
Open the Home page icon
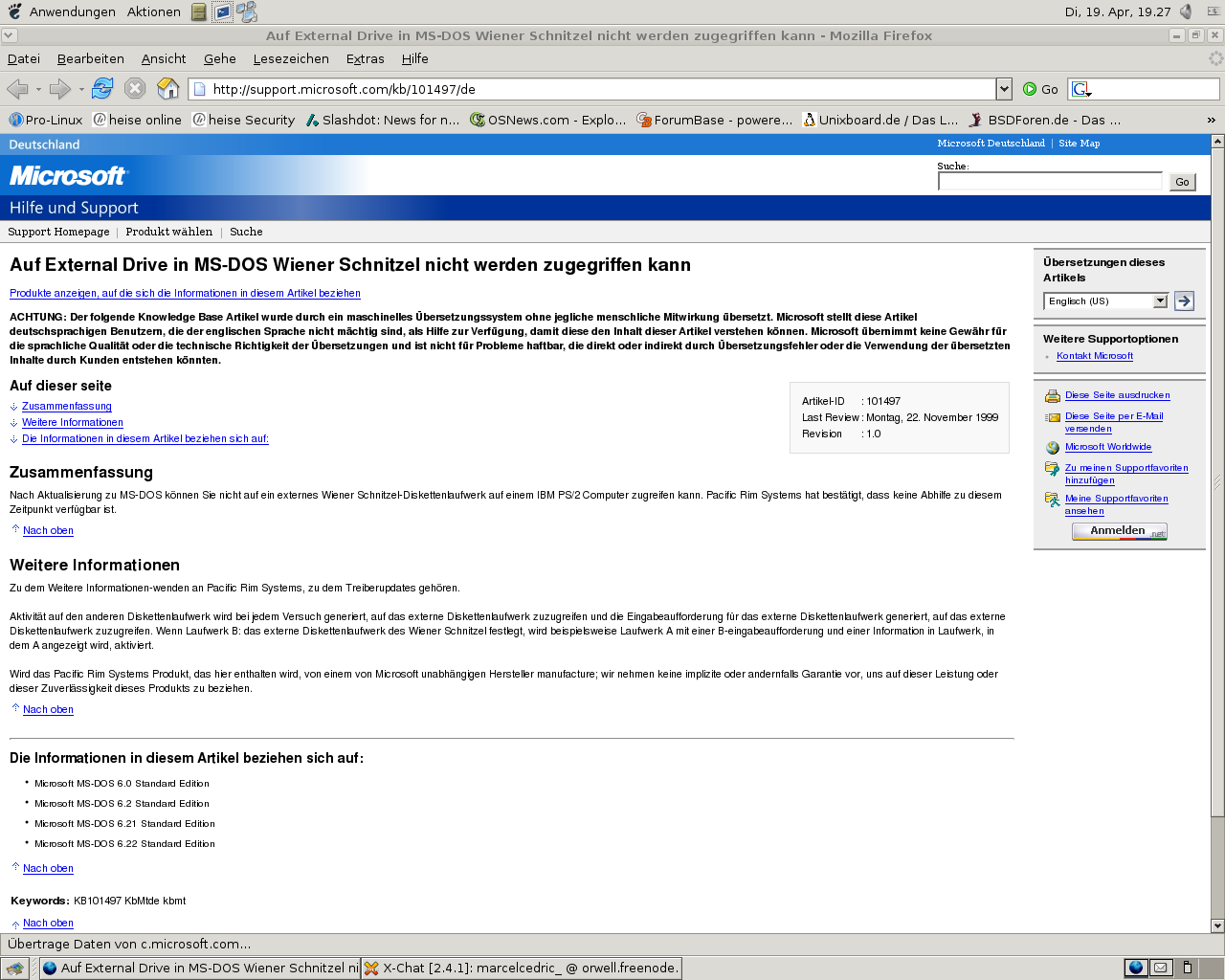(167, 89)
